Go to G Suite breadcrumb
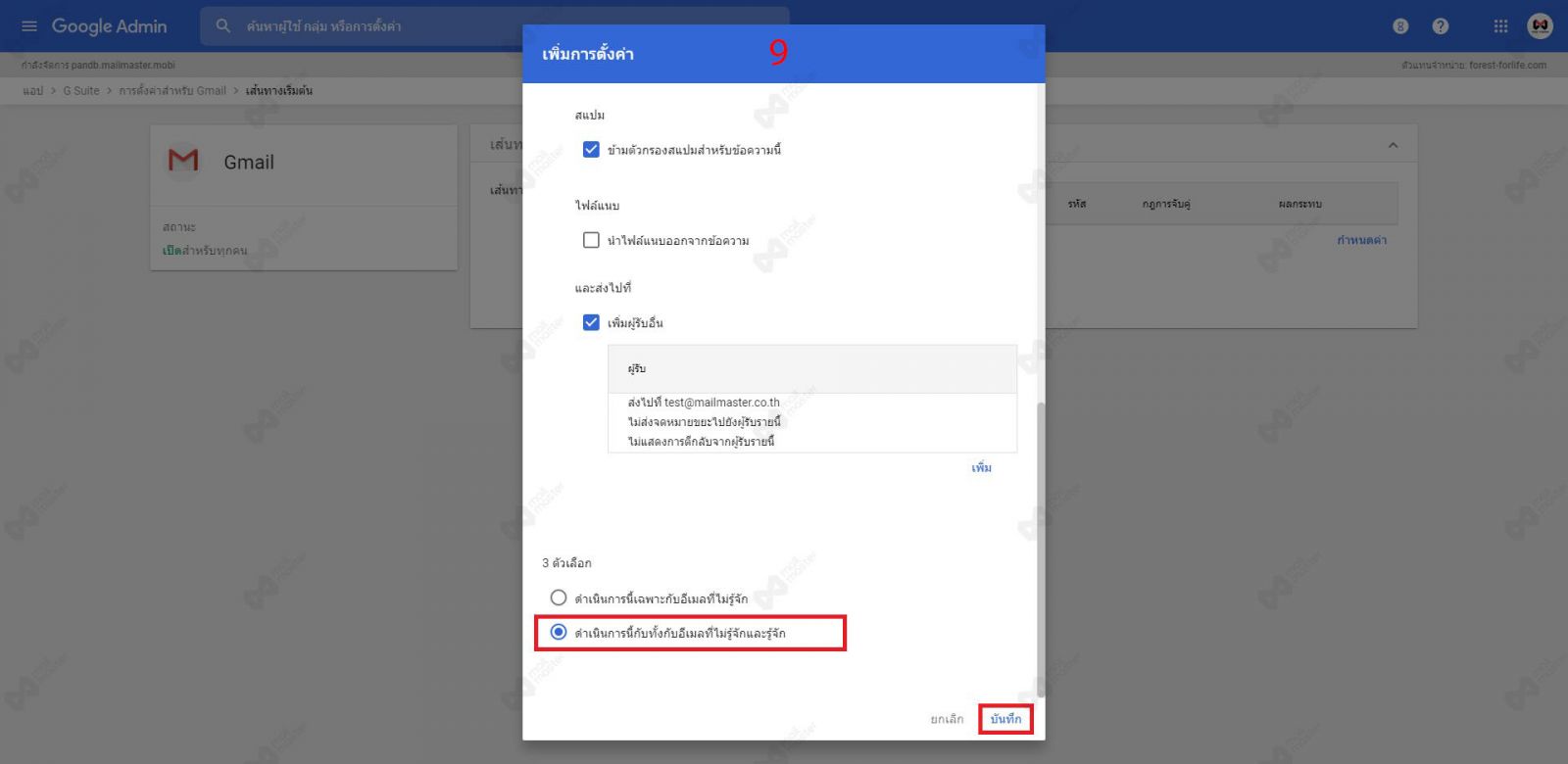The width and height of the screenshot is (1568, 764). tap(81, 91)
